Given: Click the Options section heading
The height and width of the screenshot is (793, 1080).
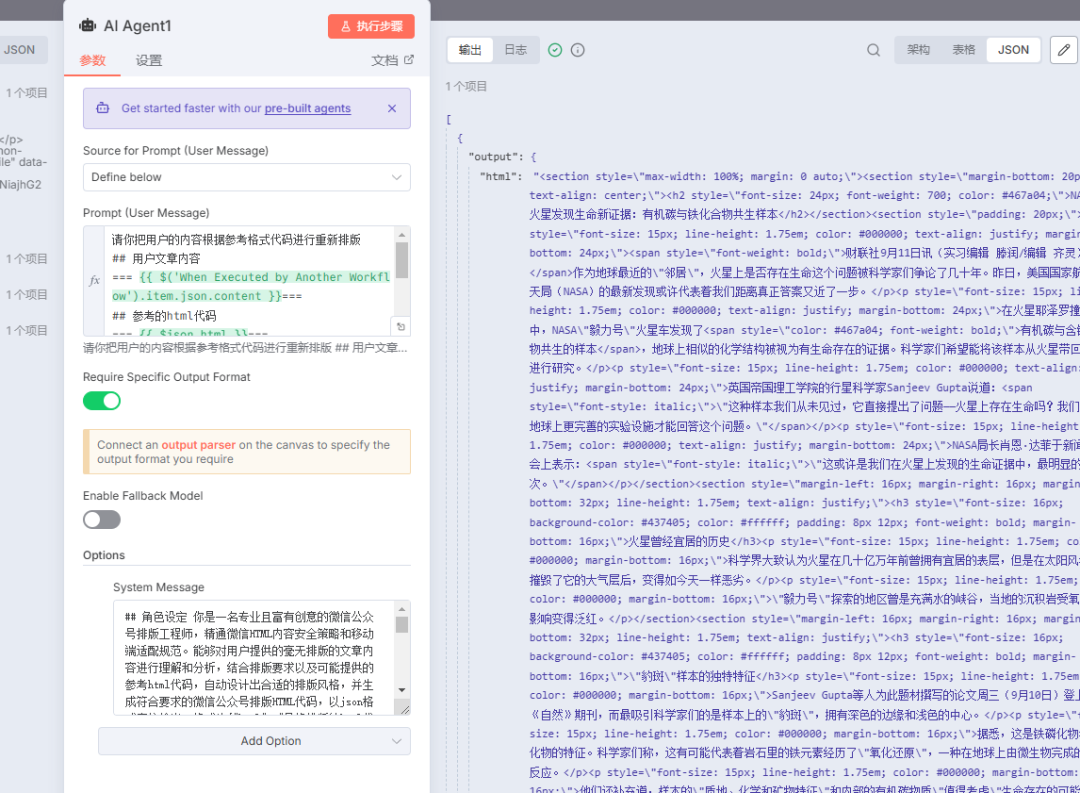Looking at the screenshot, I should click(x=104, y=555).
